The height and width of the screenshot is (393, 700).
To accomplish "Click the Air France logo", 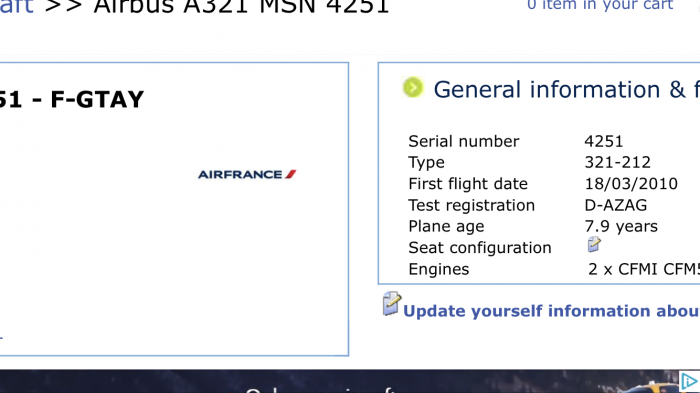I will click(247, 174).
